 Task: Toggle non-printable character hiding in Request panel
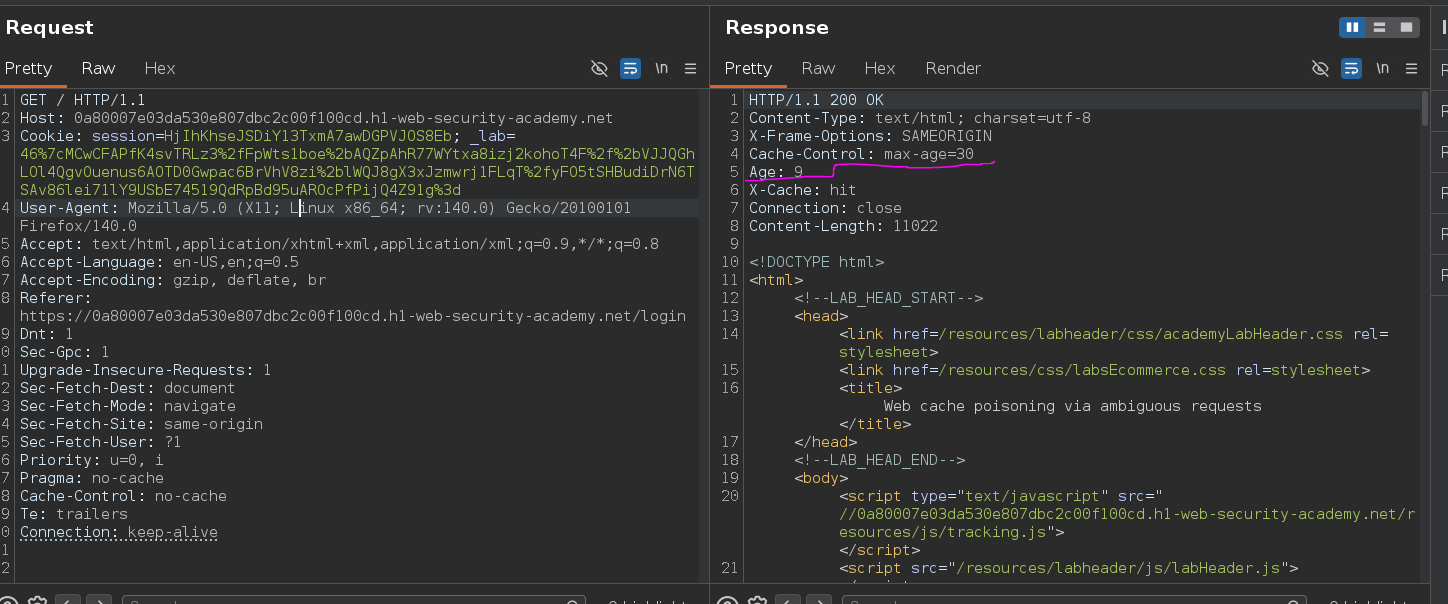599,69
